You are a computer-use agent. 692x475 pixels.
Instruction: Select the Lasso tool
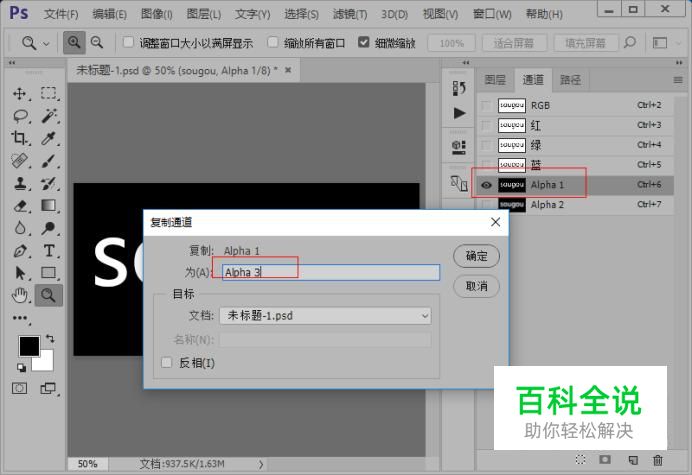click(20, 116)
